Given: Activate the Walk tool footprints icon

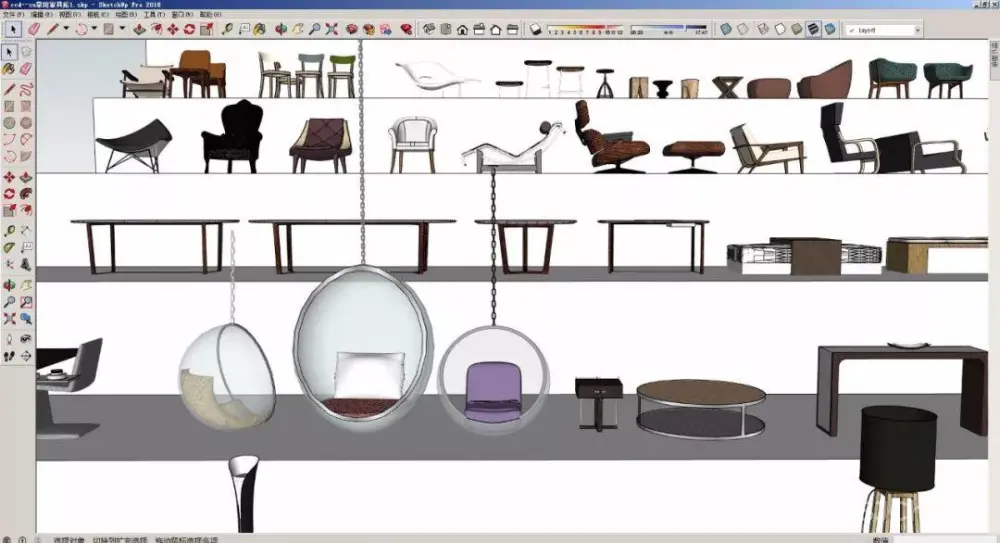Looking at the screenshot, I should (x=9, y=355).
